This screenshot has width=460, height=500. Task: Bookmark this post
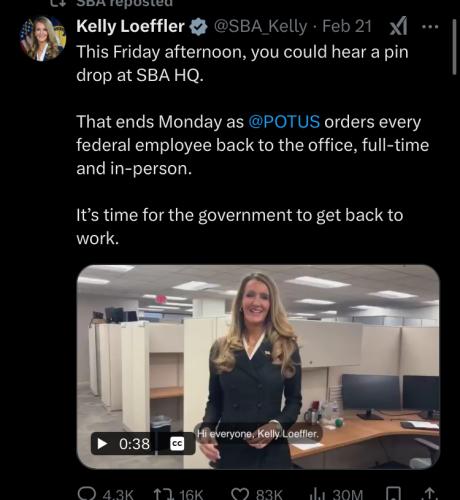coord(393,494)
